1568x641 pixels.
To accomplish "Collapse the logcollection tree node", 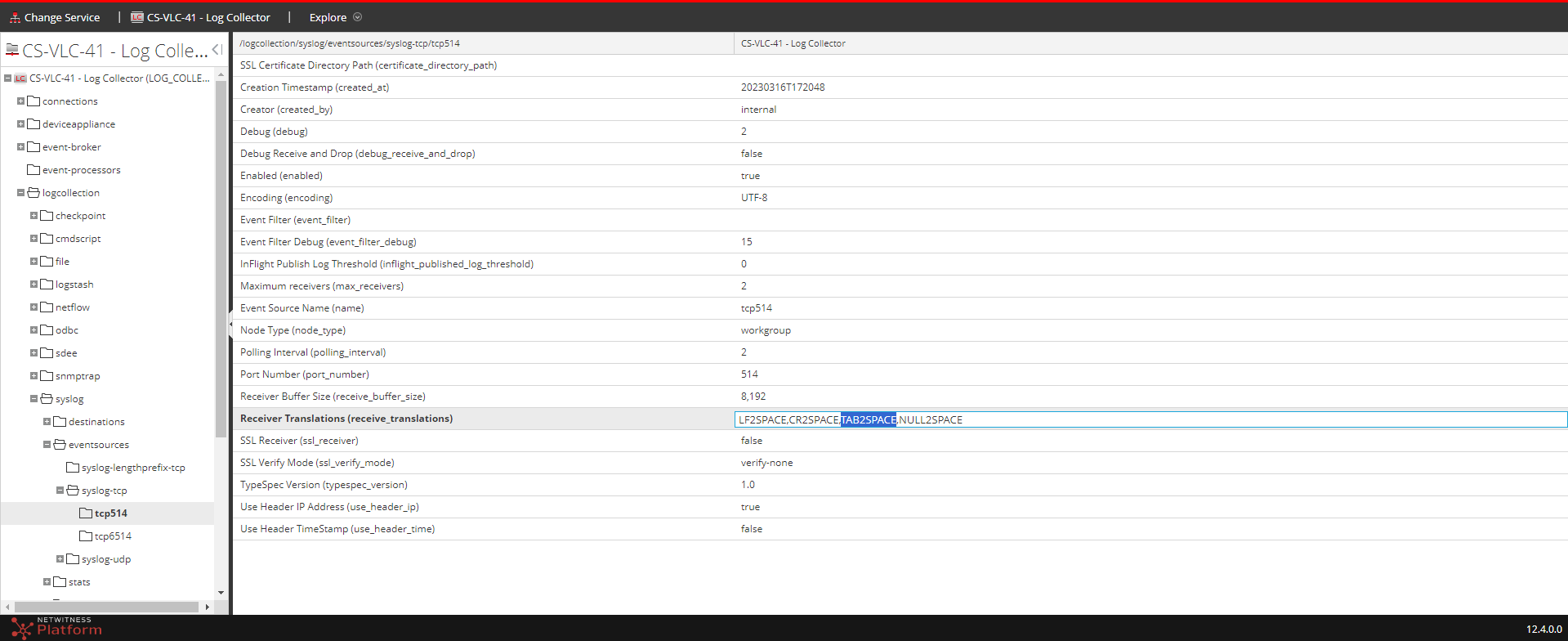I will point(20,193).
